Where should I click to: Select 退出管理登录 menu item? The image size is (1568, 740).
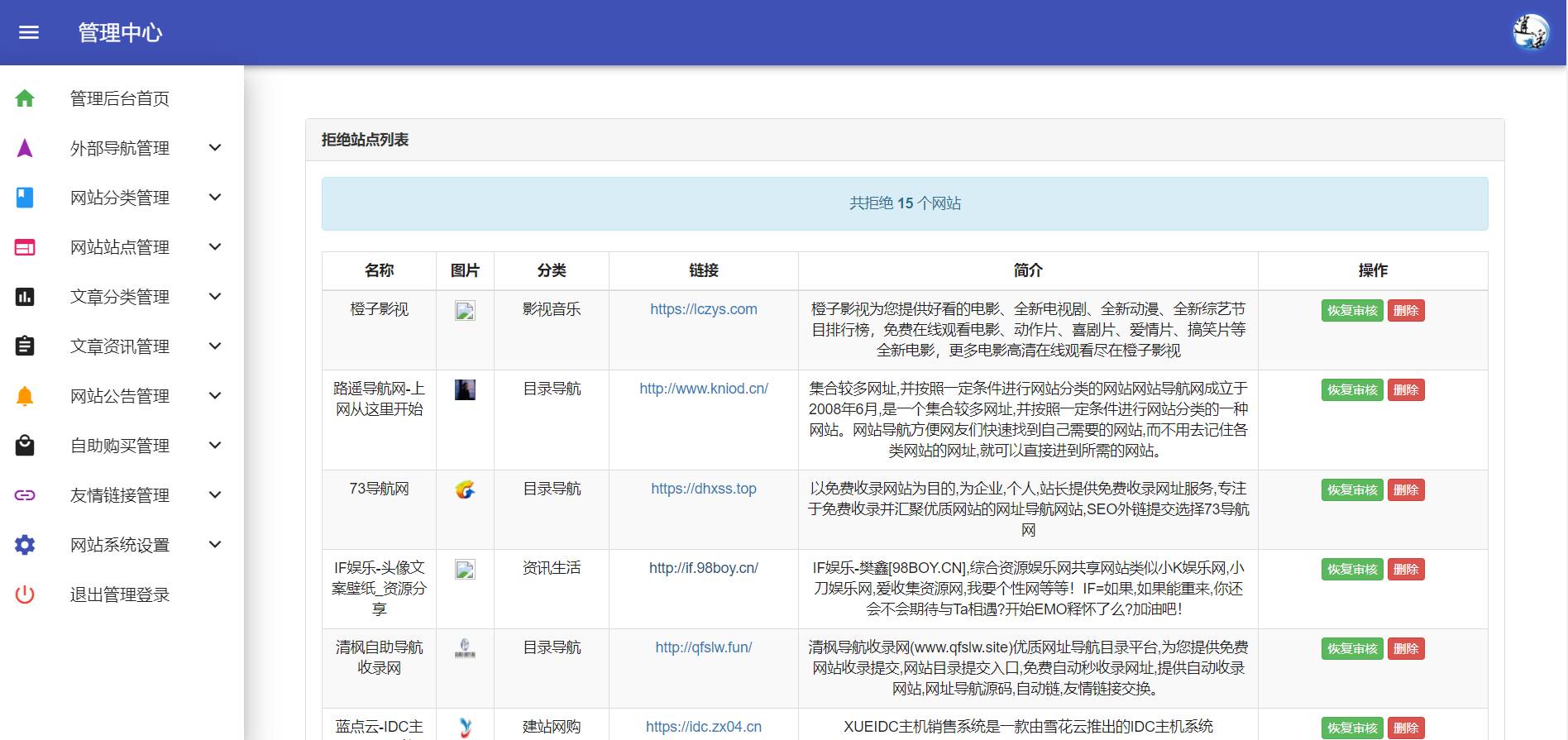tap(122, 594)
